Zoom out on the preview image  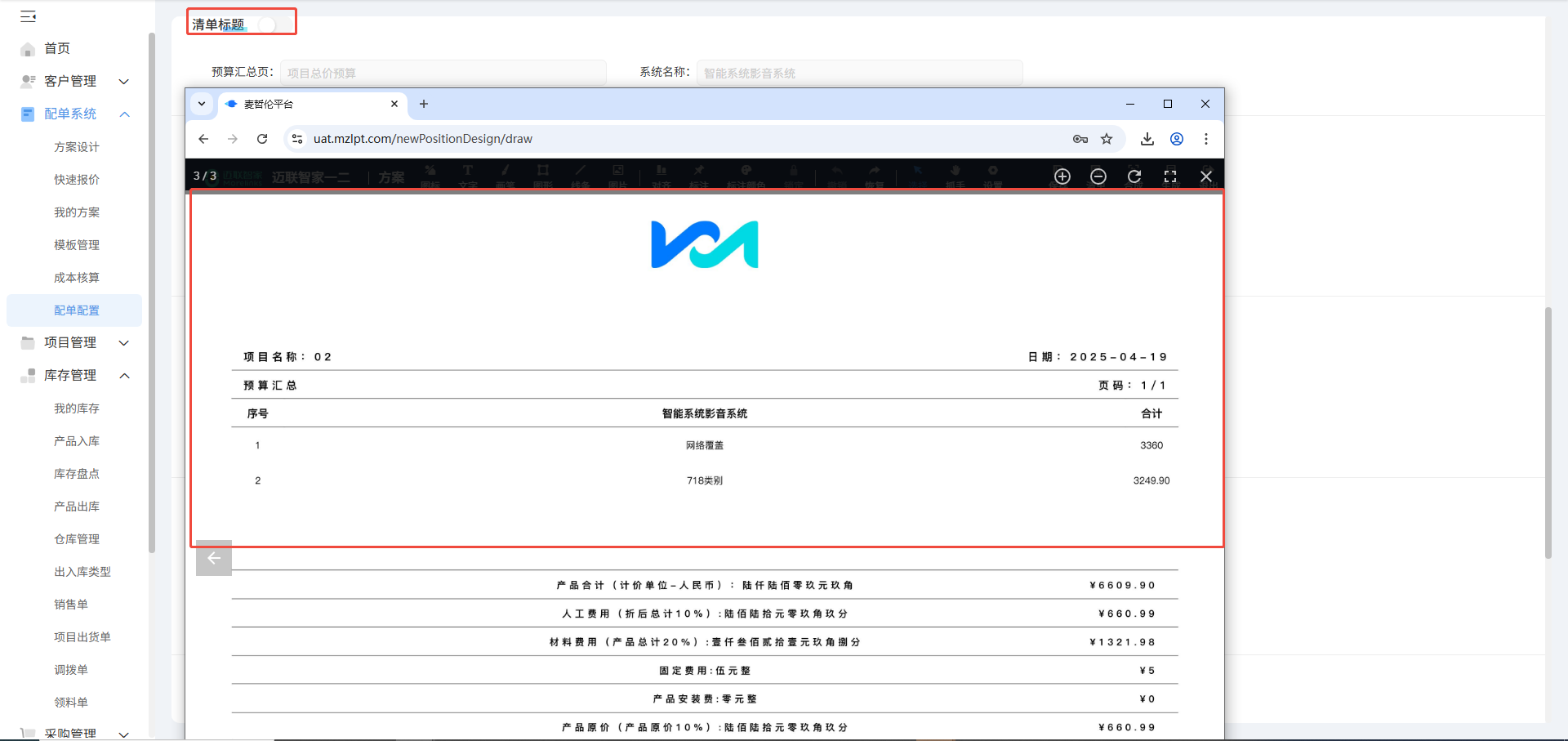click(1098, 176)
